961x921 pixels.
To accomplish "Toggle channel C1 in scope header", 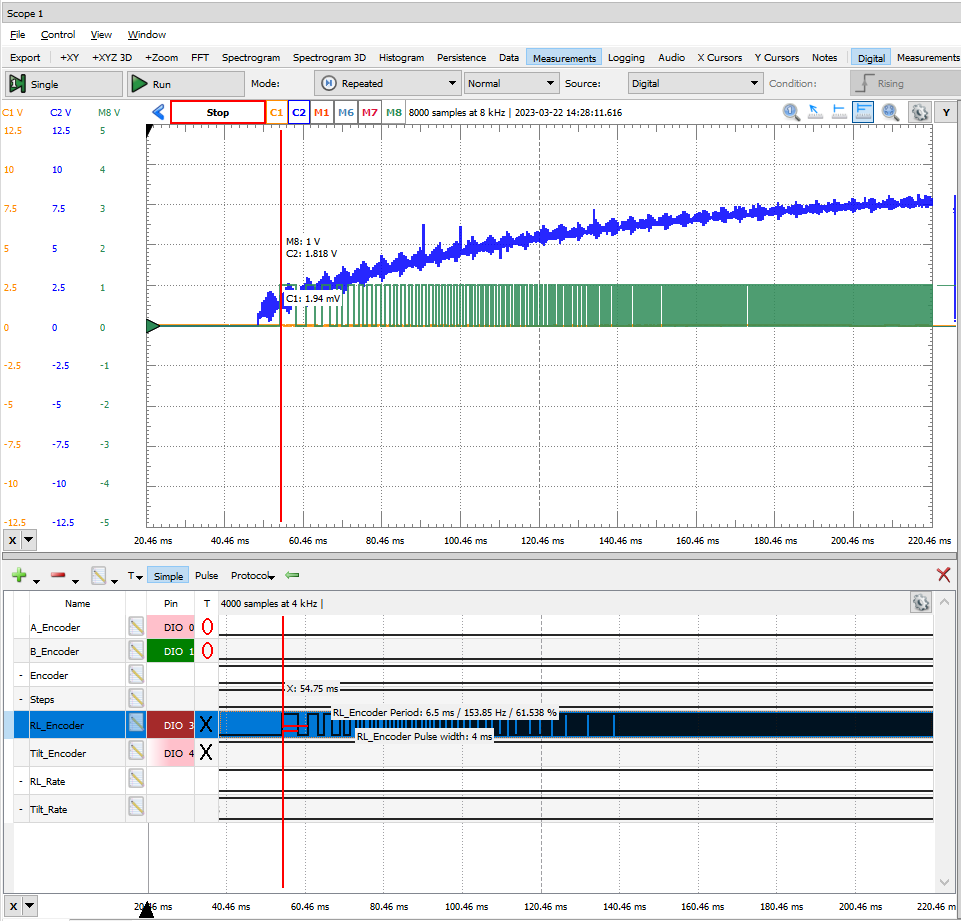I will pyautogui.click(x=276, y=112).
